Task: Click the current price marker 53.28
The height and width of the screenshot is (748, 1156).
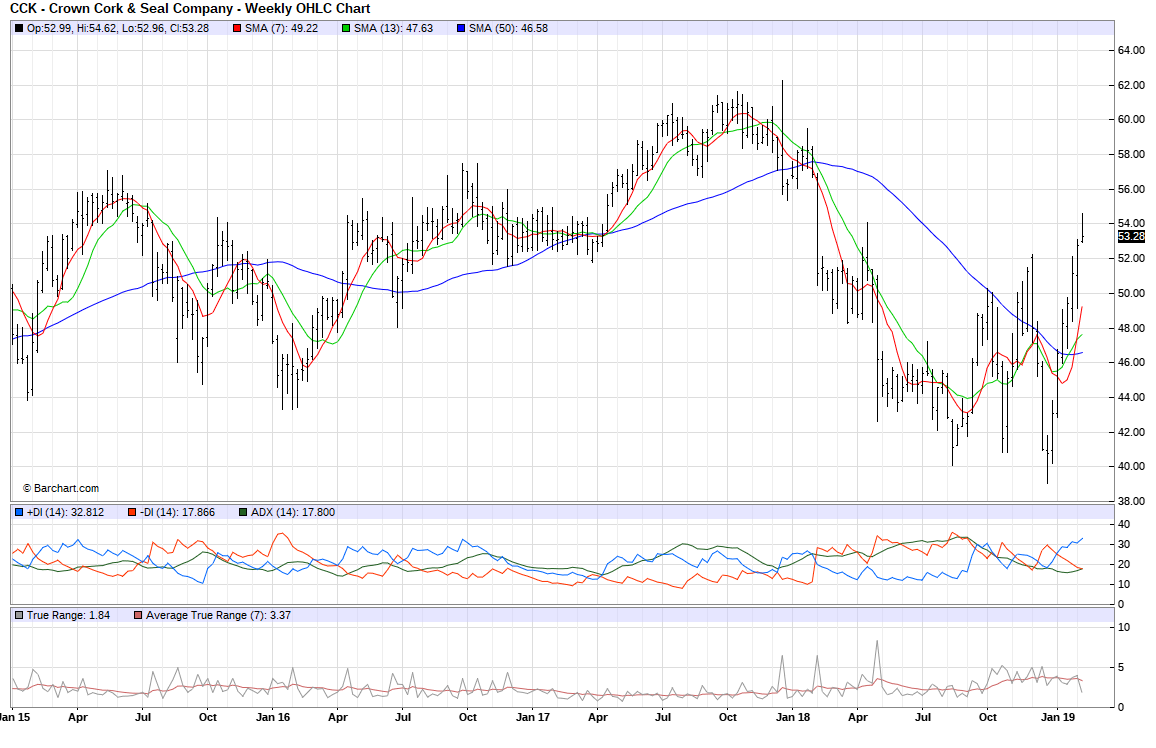Action: click(1131, 237)
